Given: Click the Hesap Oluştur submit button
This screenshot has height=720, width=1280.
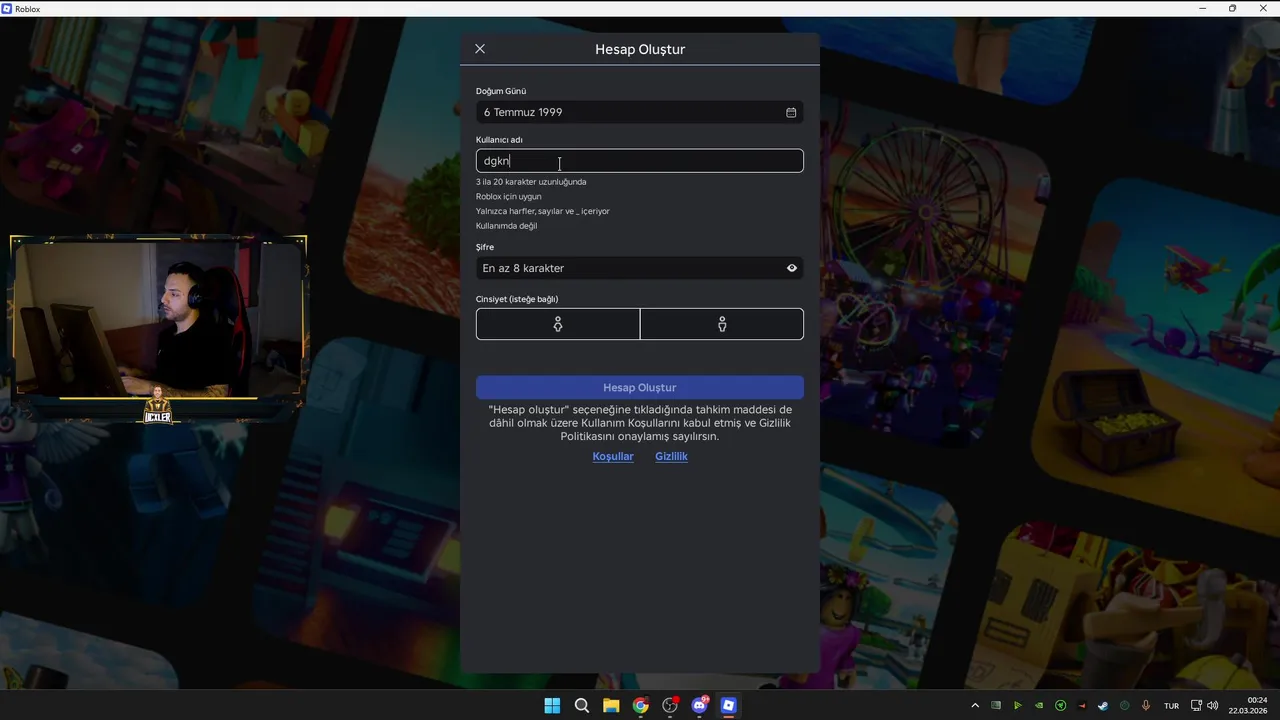Looking at the screenshot, I should [x=640, y=387].
